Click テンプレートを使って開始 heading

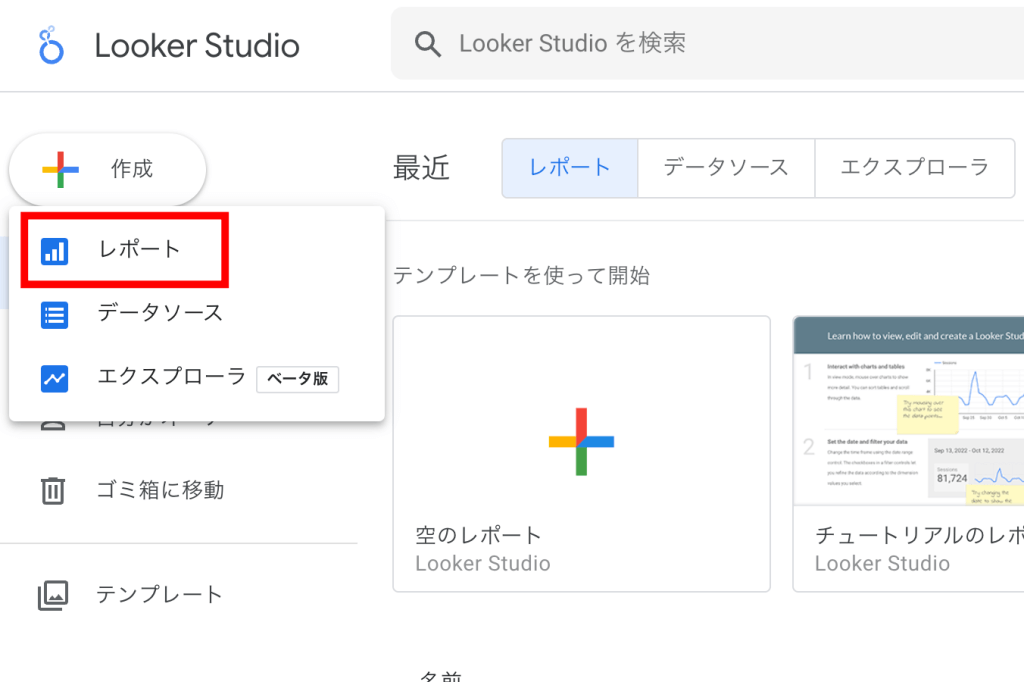point(521,276)
